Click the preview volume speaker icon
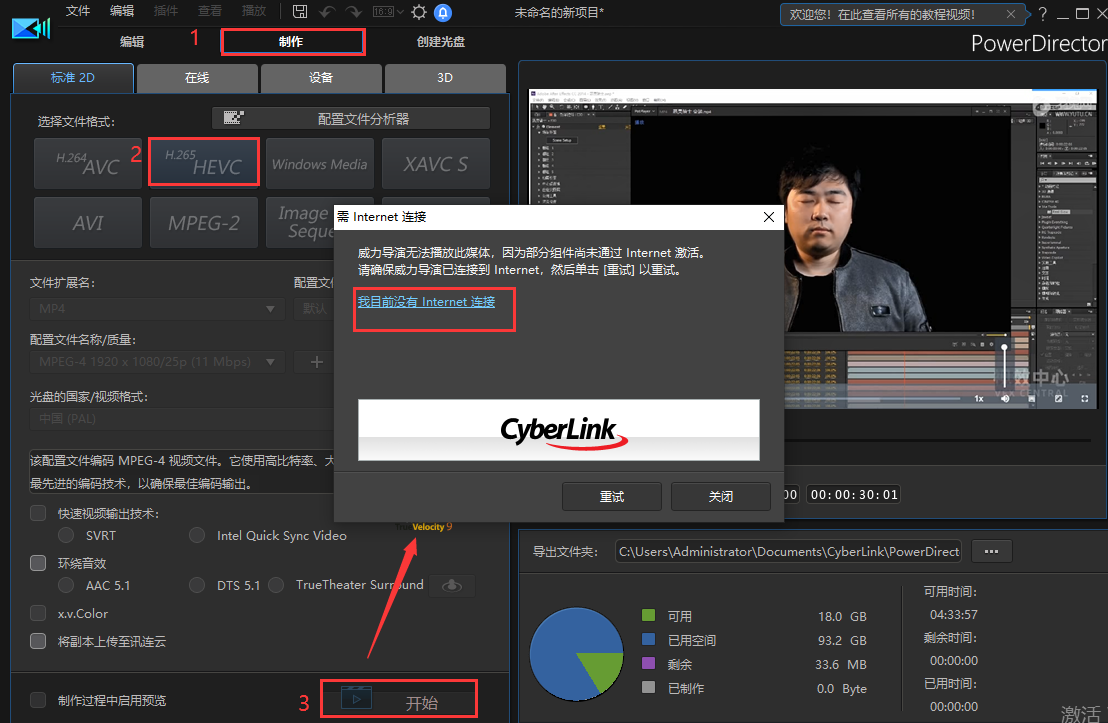The width and height of the screenshot is (1108, 723). [x=1005, y=399]
